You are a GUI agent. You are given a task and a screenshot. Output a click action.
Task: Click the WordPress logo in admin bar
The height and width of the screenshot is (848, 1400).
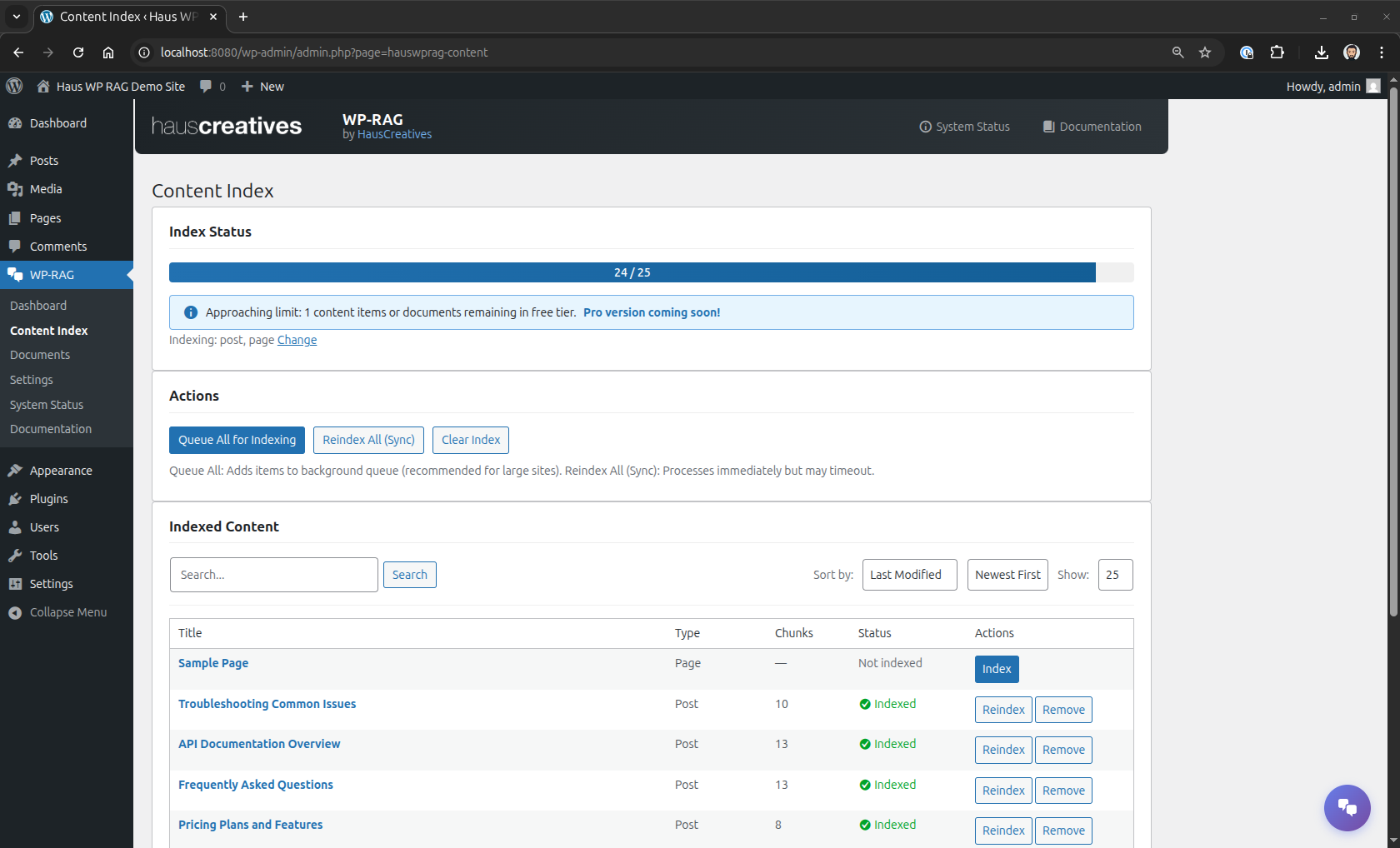[14, 86]
